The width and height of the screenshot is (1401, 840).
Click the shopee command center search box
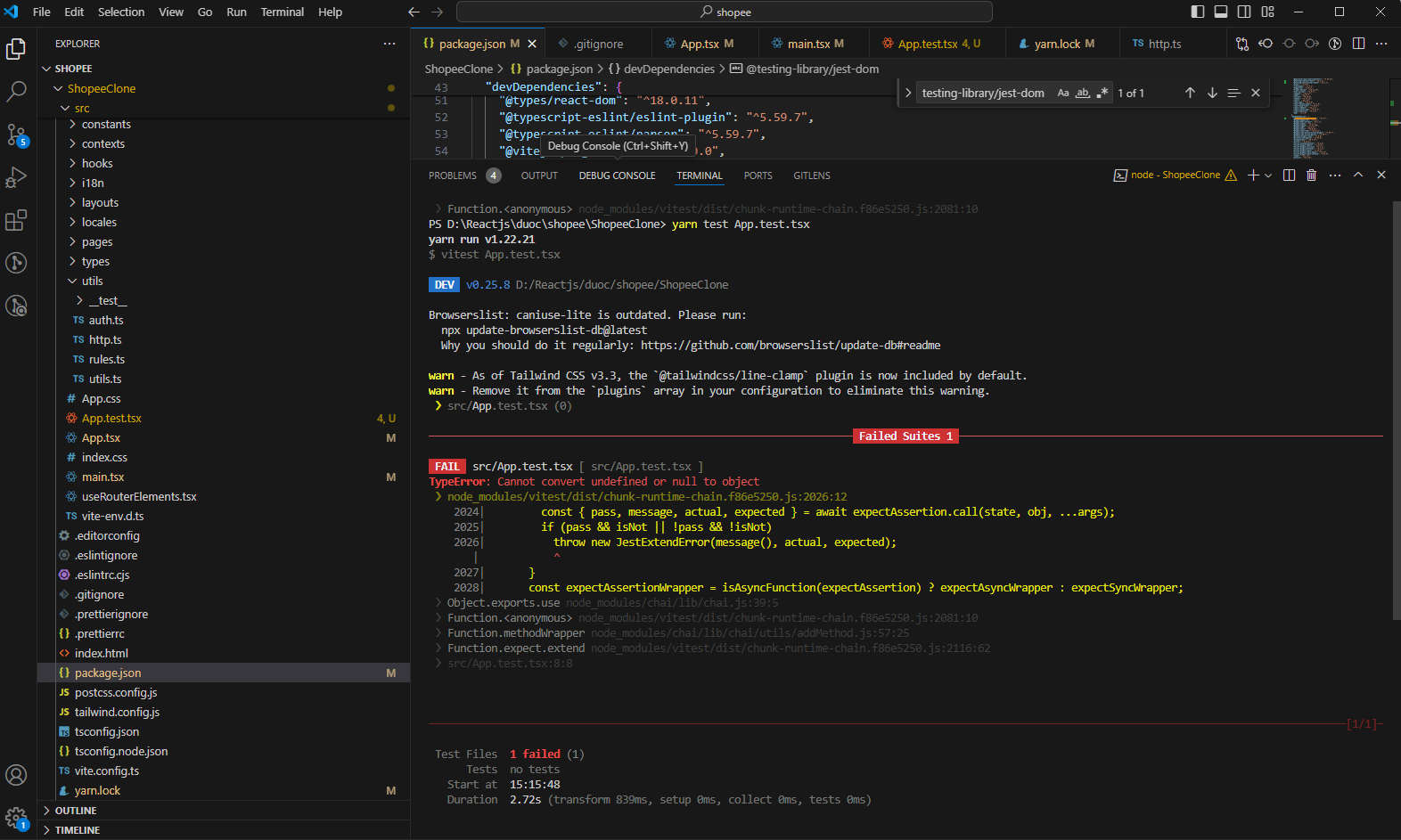(x=725, y=12)
